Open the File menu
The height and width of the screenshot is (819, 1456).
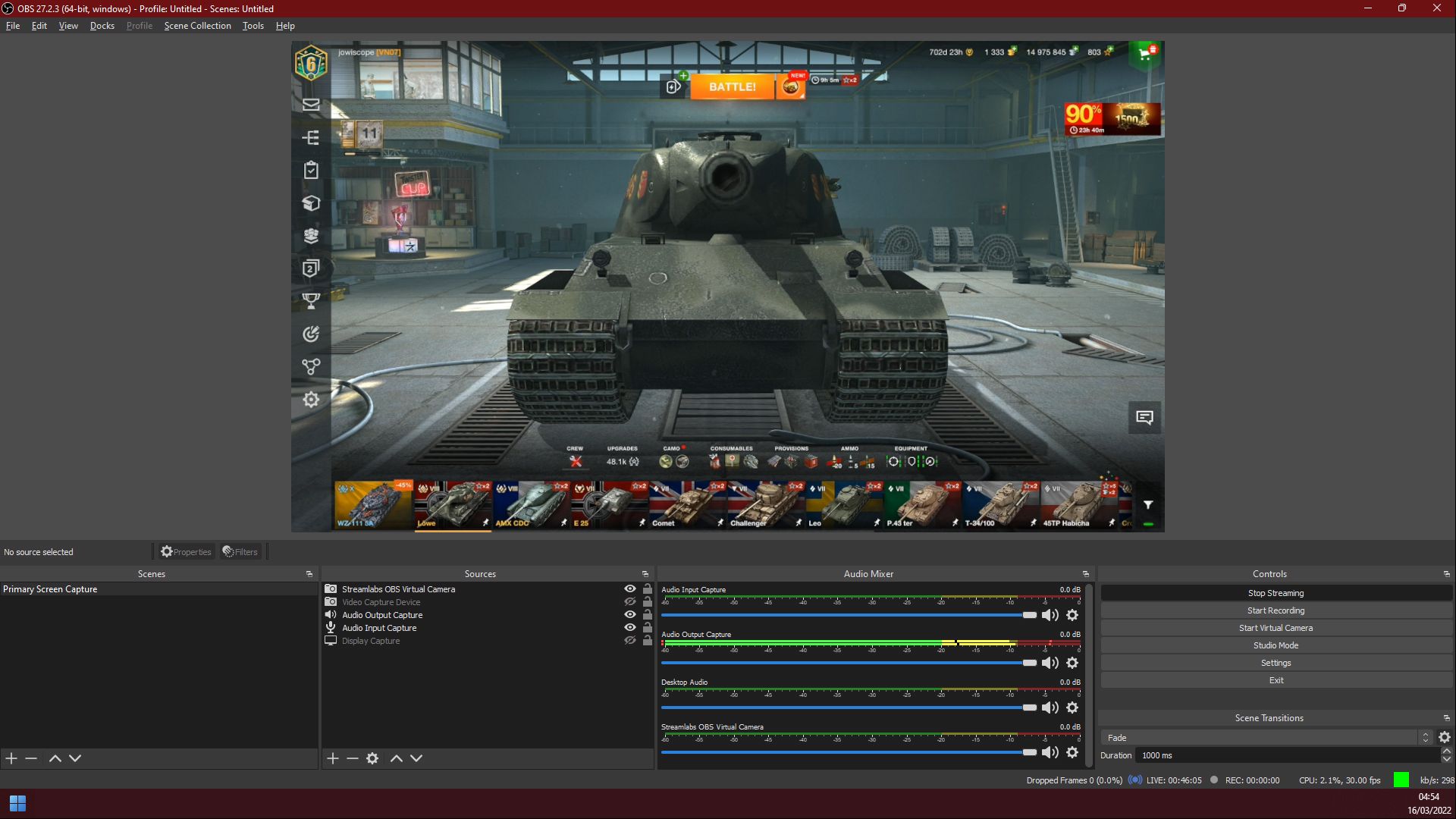pos(13,26)
